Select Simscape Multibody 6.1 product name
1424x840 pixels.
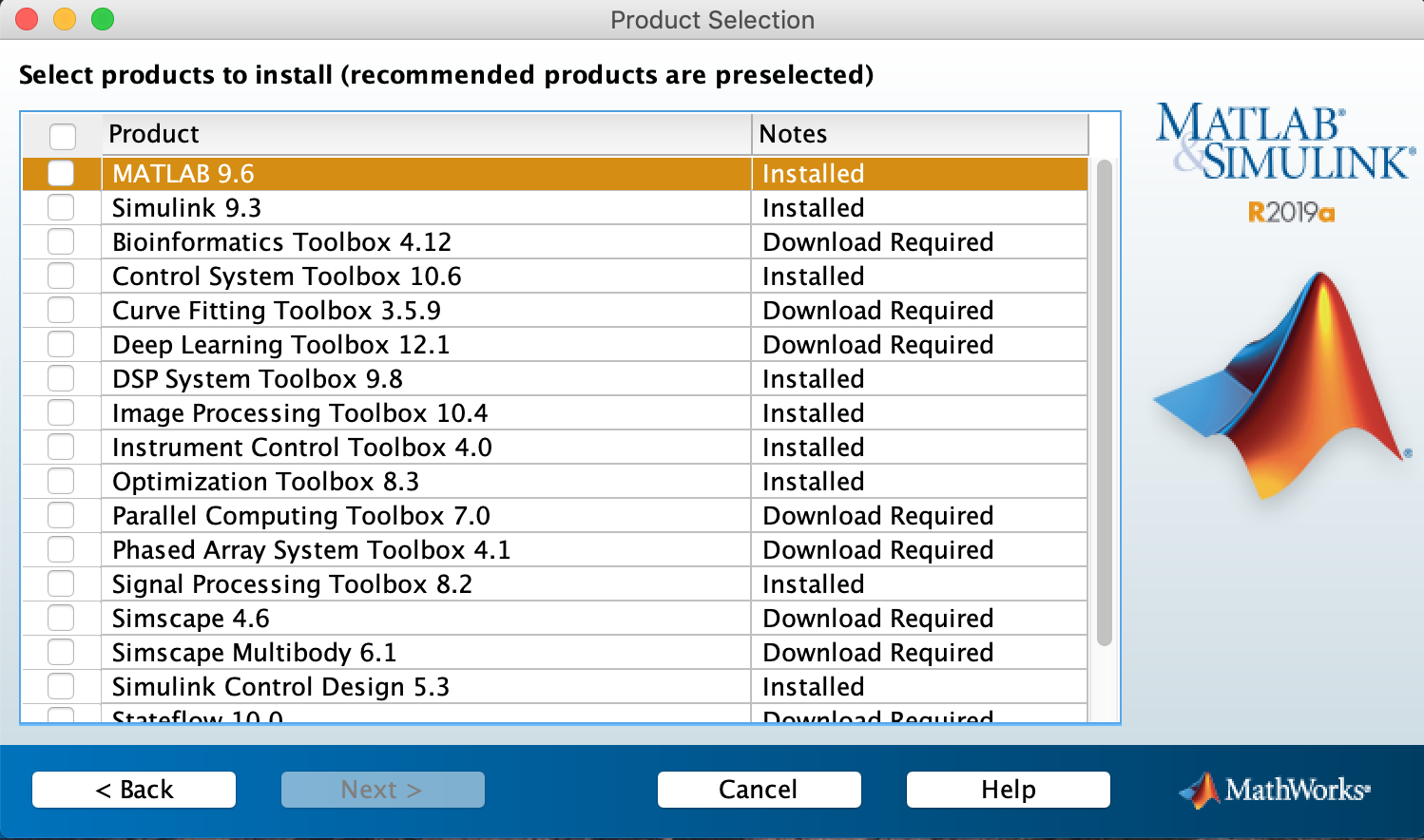point(254,653)
